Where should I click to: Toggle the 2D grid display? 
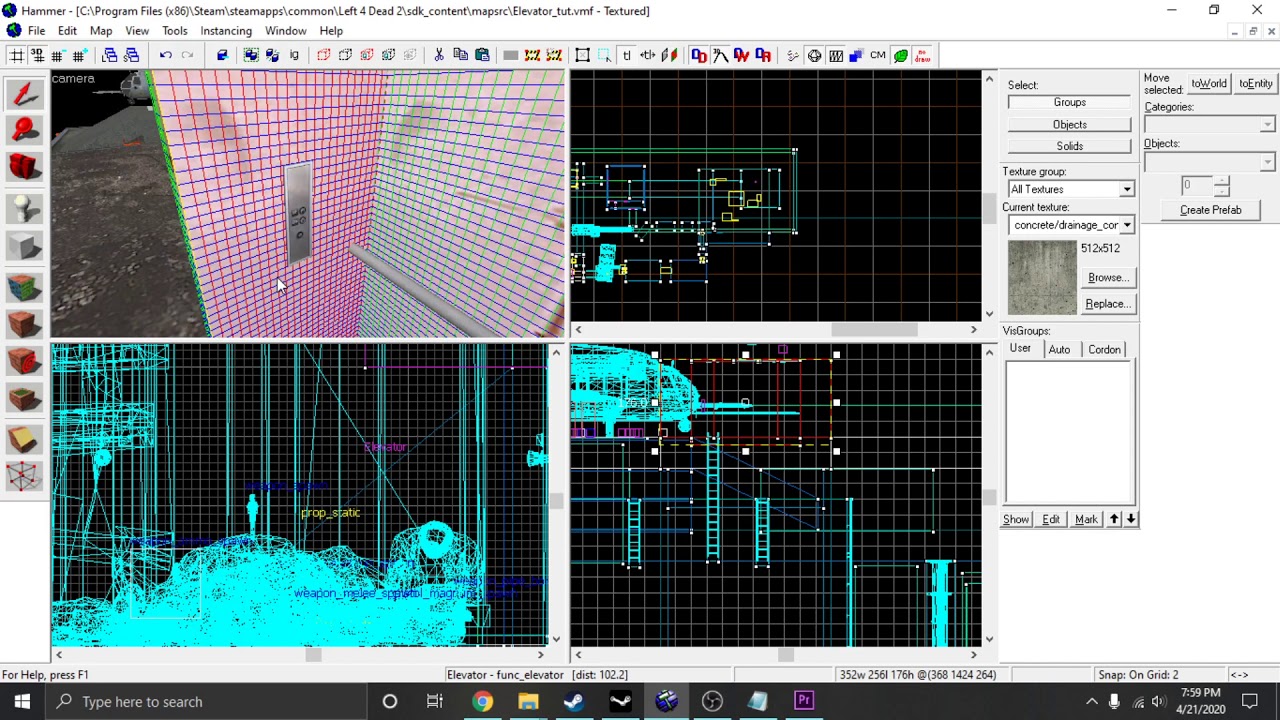tap(16, 55)
